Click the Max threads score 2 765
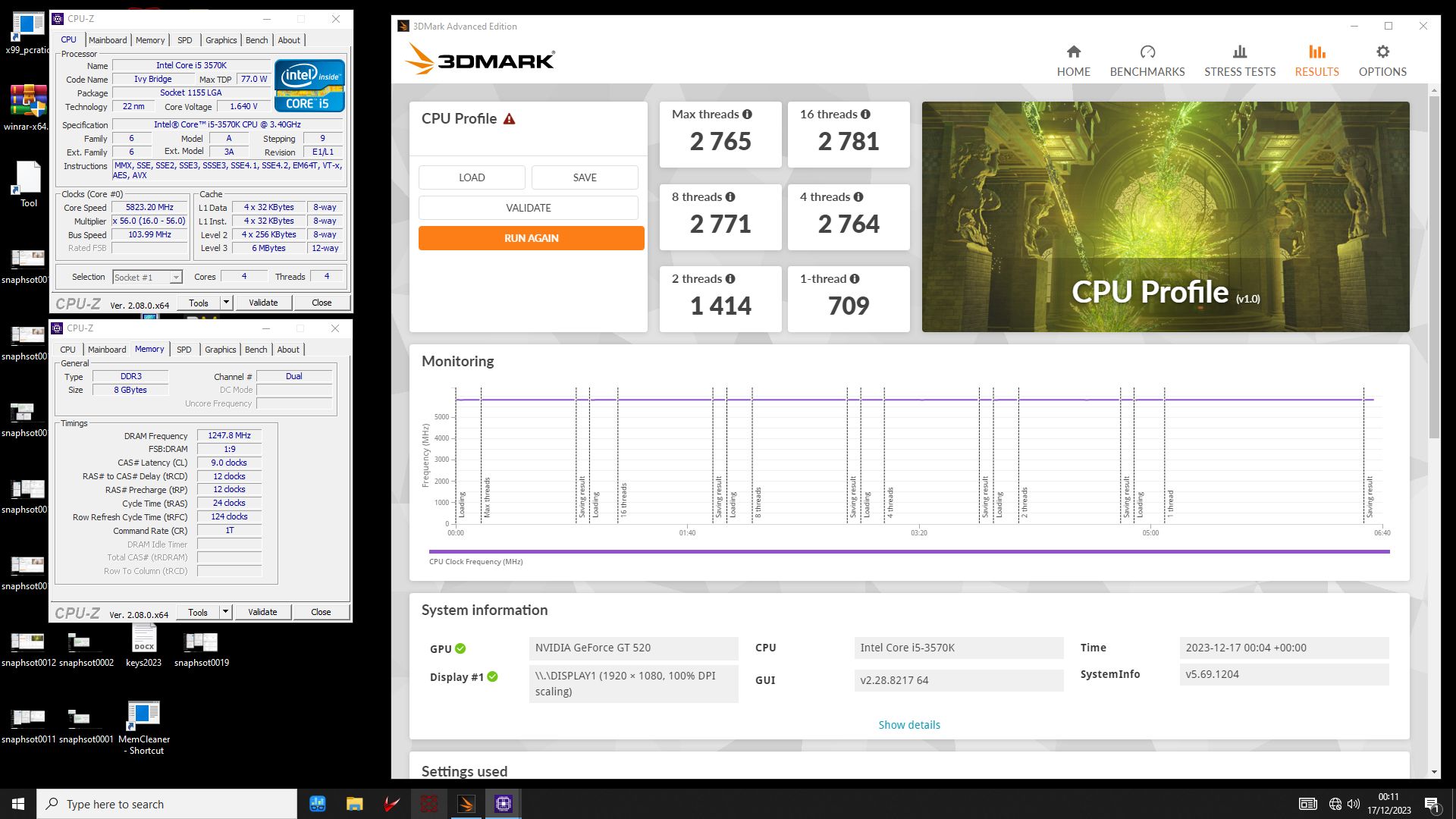 pyautogui.click(x=720, y=142)
